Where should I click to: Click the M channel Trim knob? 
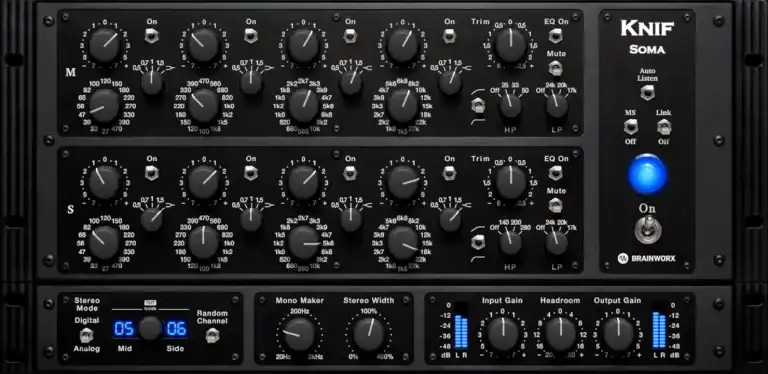(x=510, y=46)
